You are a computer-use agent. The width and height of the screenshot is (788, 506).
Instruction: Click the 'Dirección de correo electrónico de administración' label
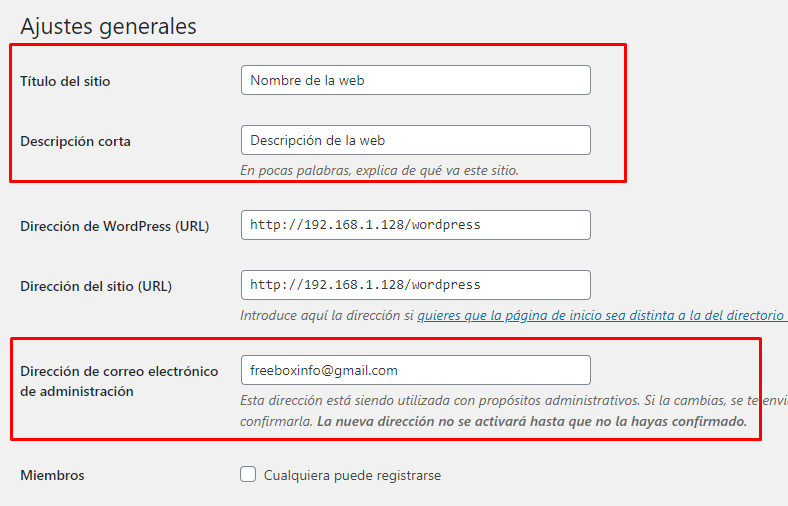(x=118, y=381)
